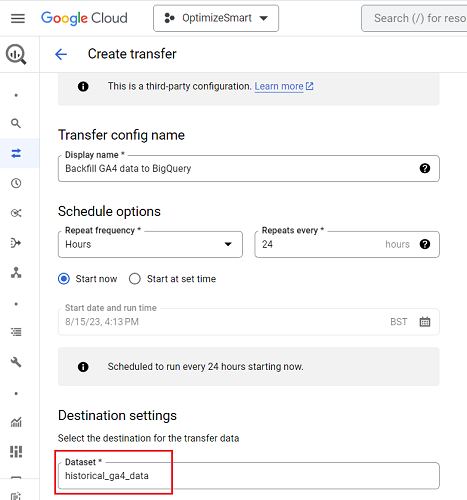Open the Repeat frequency Hours dropdown
This screenshot has height=500, width=467.
pyautogui.click(x=150, y=244)
